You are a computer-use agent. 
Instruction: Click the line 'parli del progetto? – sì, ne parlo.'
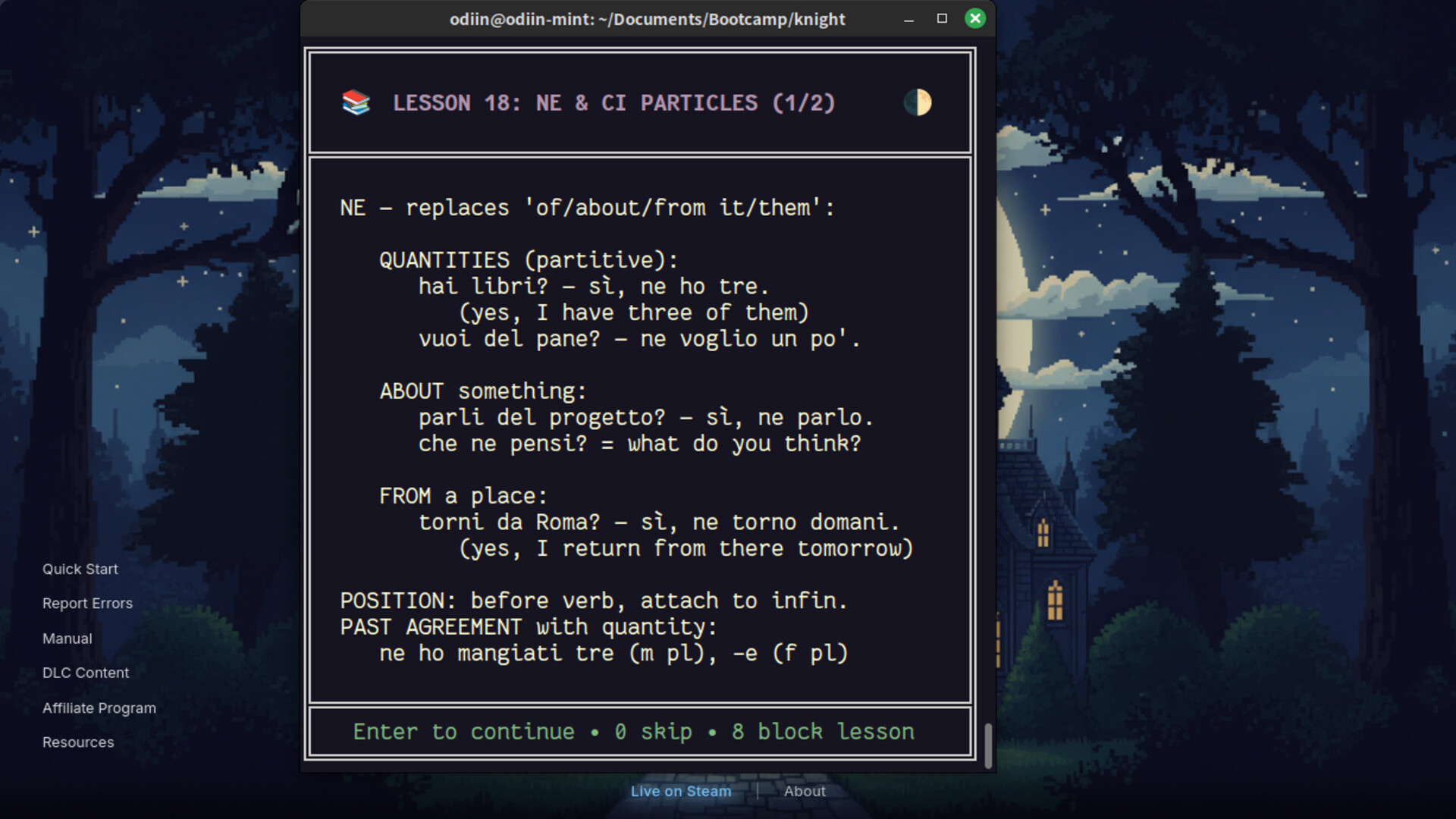click(x=646, y=418)
